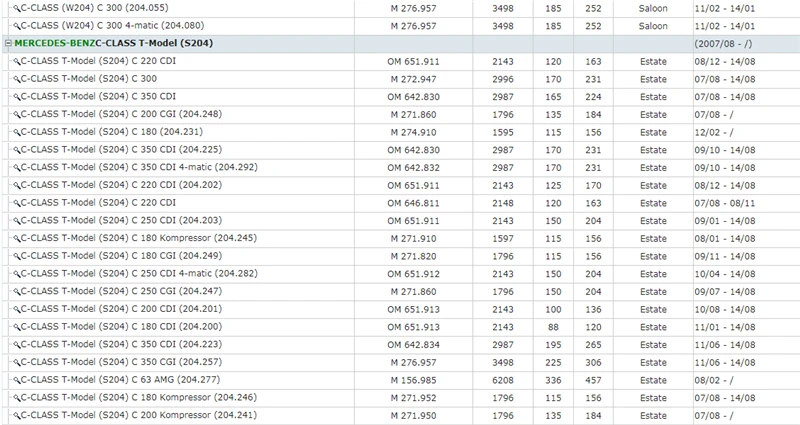The width and height of the screenshot is (800, 425).
Task: Open C-CLASS T-Model C 350 CGI (204.257)
Action: [x=121, y=362]
